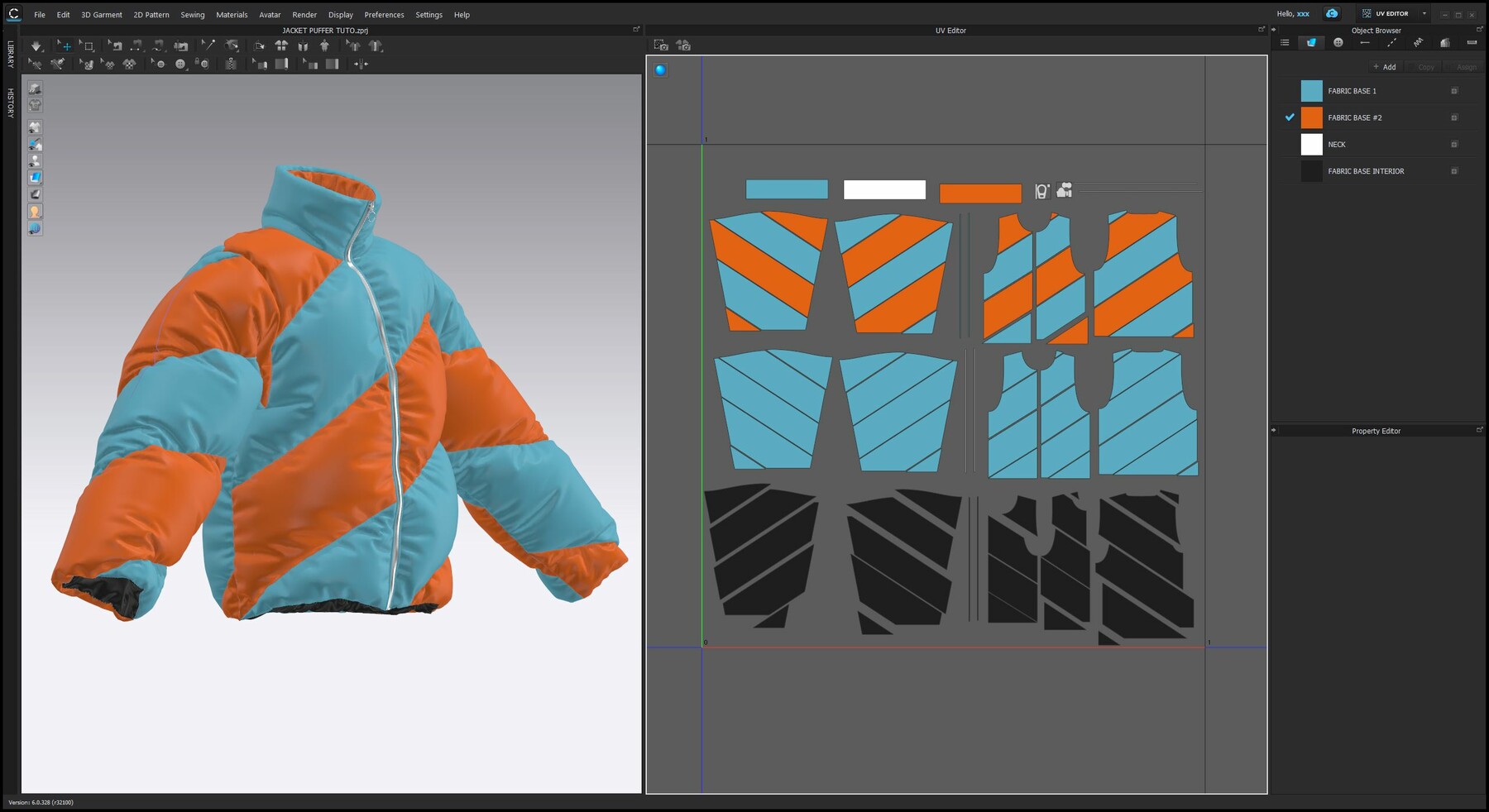The image size is (1489, 812).
Task: Click the Add button in the Object Browser
Action: pyautogui.click(x=1385, y=67)
